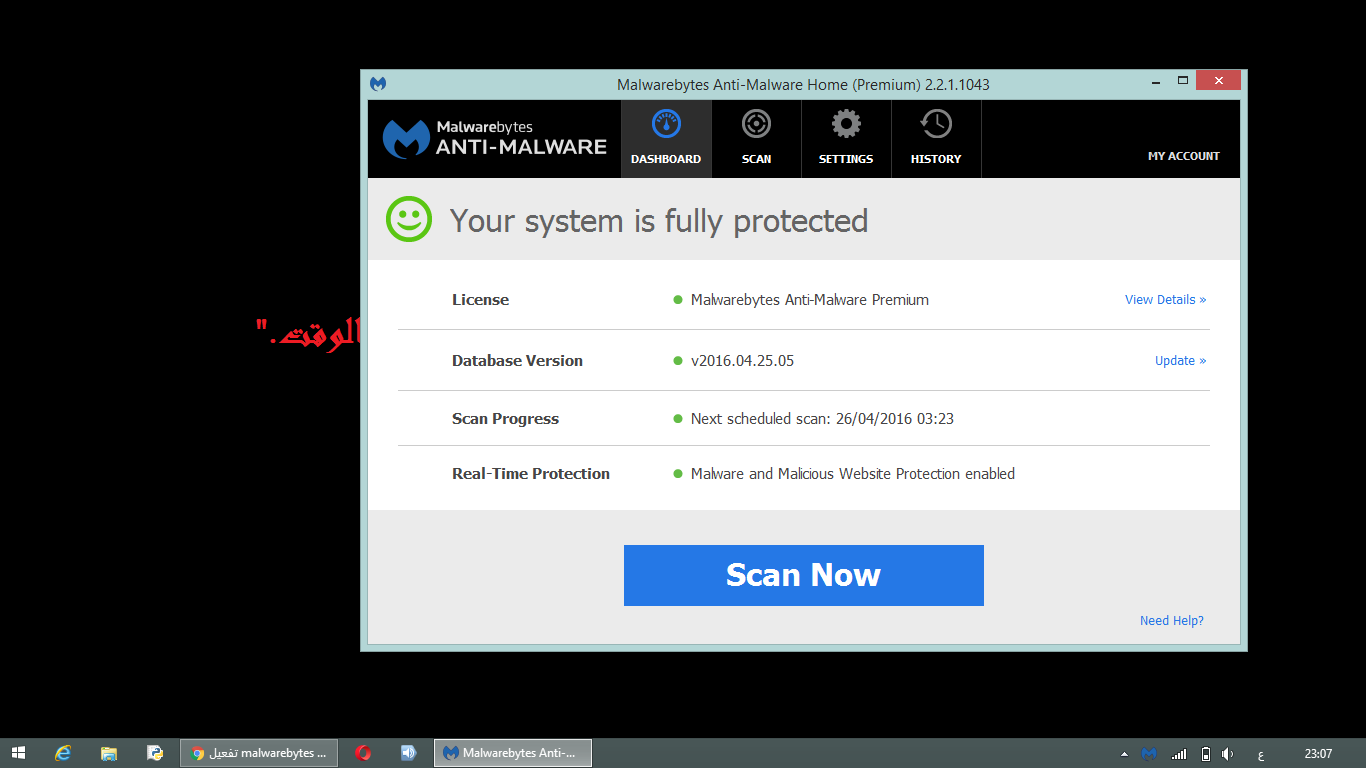Open File Explorer from taskbar
The height and width of the screenshot is (768, 1366).
109,753
